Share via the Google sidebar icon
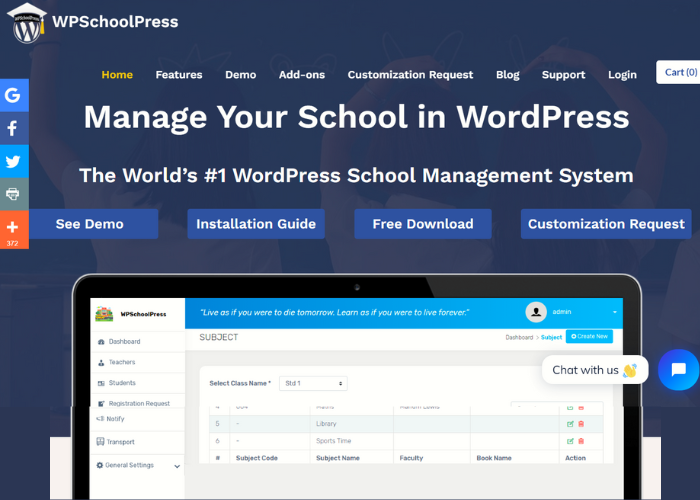 tap(13, 95)
